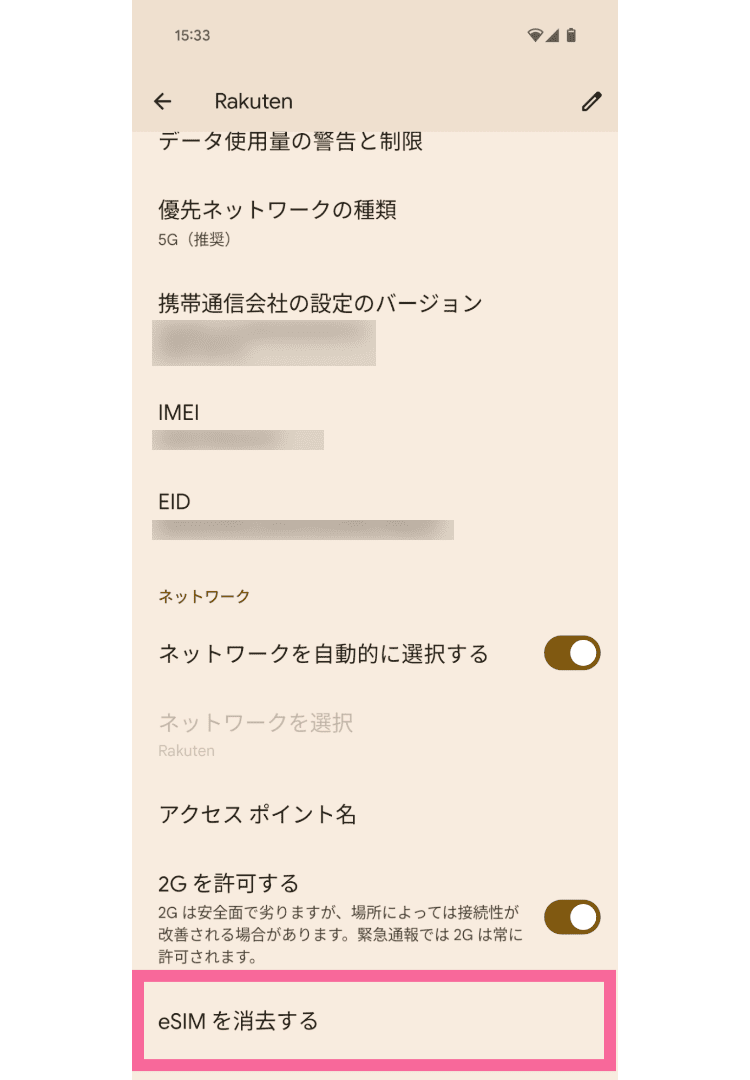
Task: Open 優先ネットワークの種類 selection
Action: (278, 222)
